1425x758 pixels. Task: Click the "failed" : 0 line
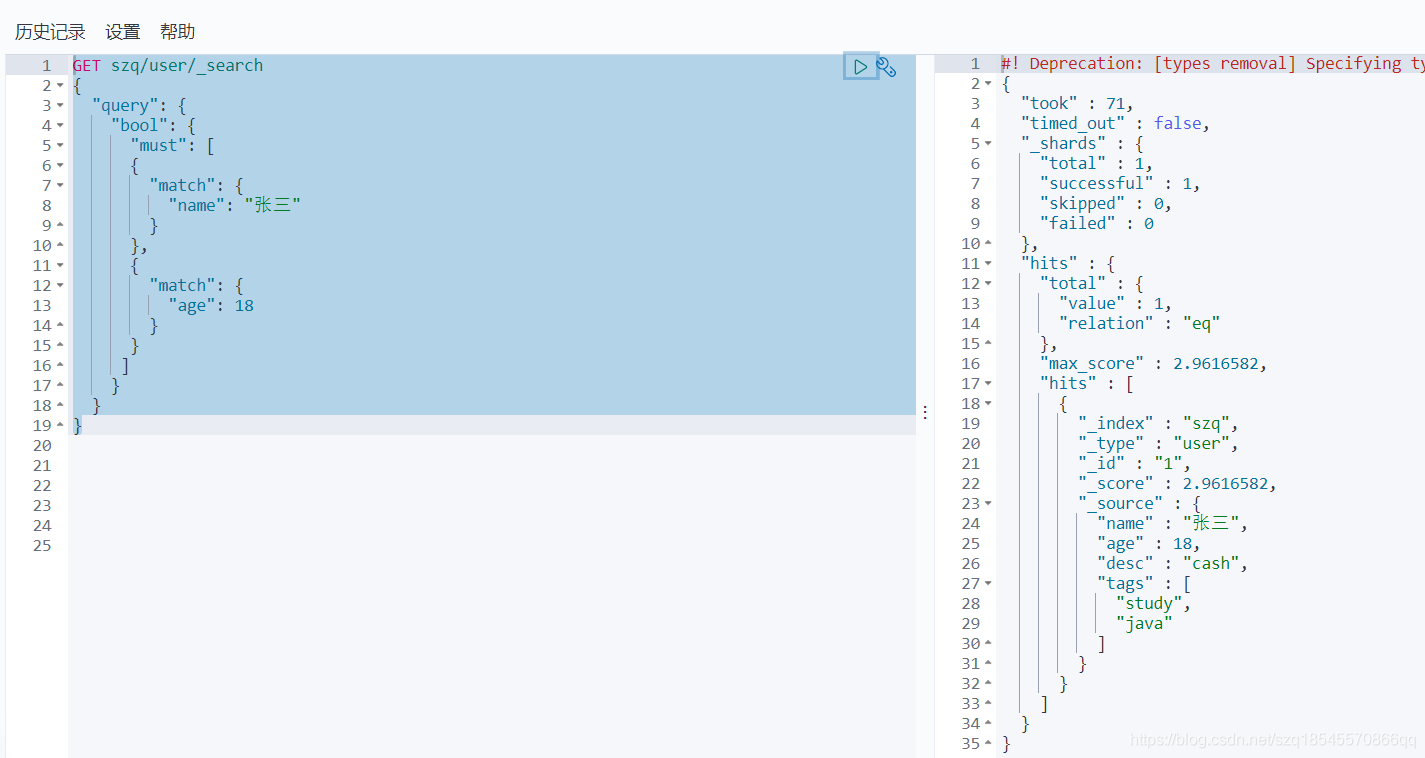[1097, 224]
